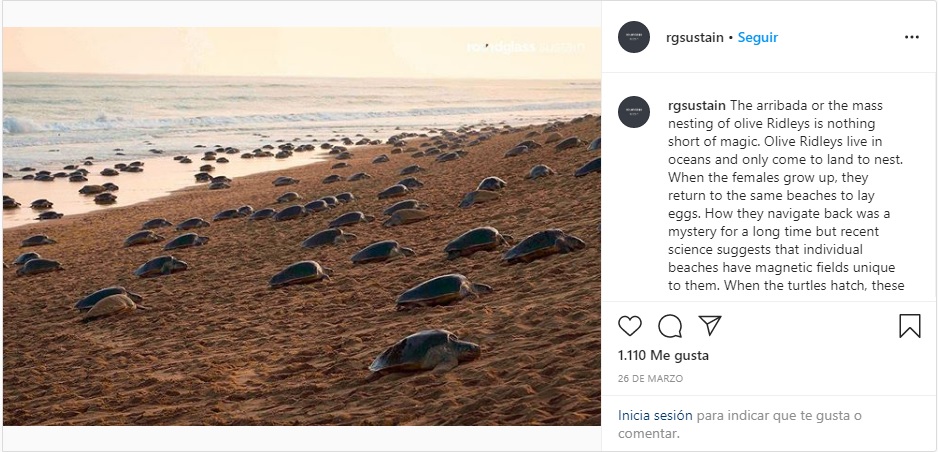Open the rgsustain username in the header
The image size is (938, 452).
[696, 37]
